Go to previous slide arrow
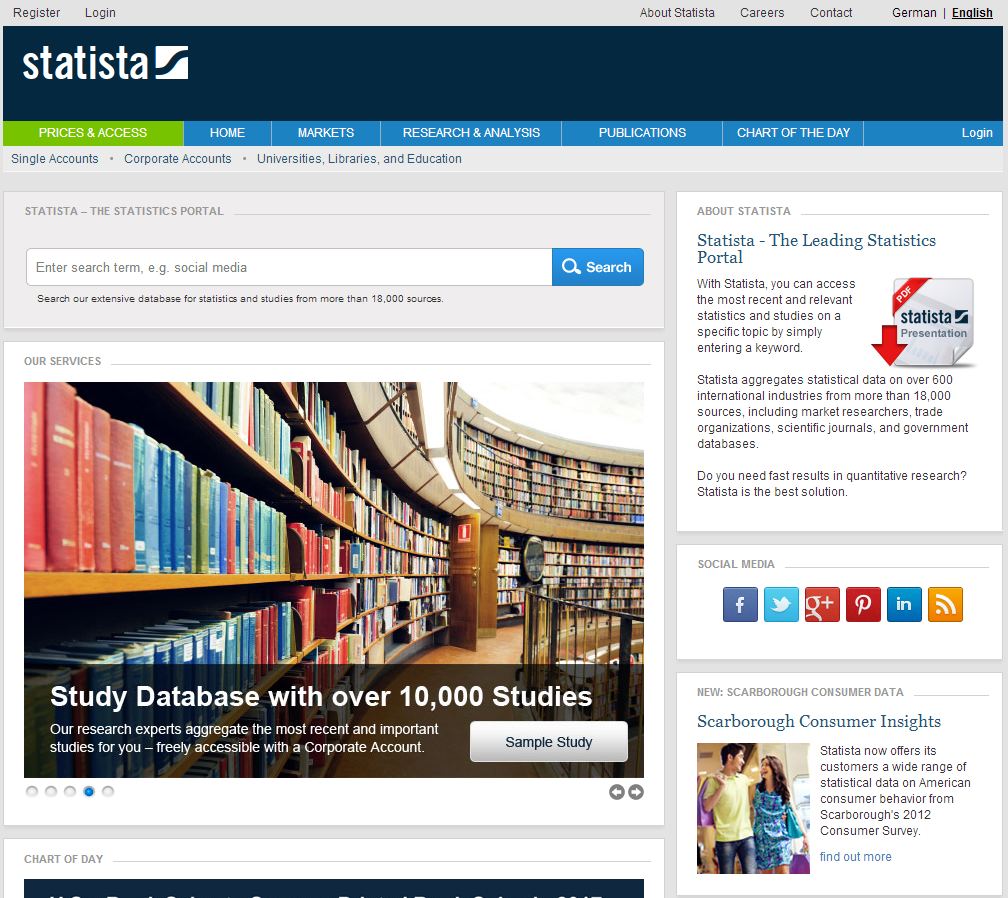 (x=616, y=792)
